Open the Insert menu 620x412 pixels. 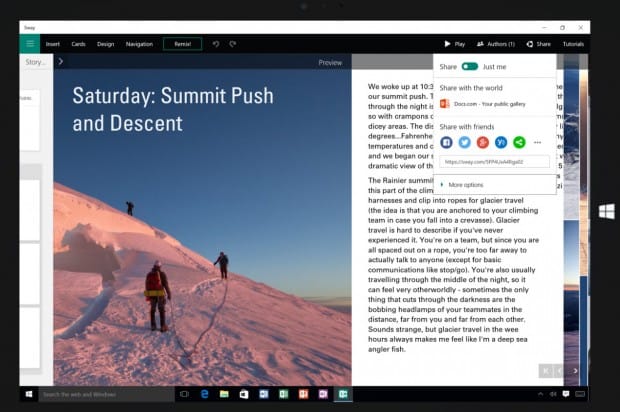tap(53, 44)
